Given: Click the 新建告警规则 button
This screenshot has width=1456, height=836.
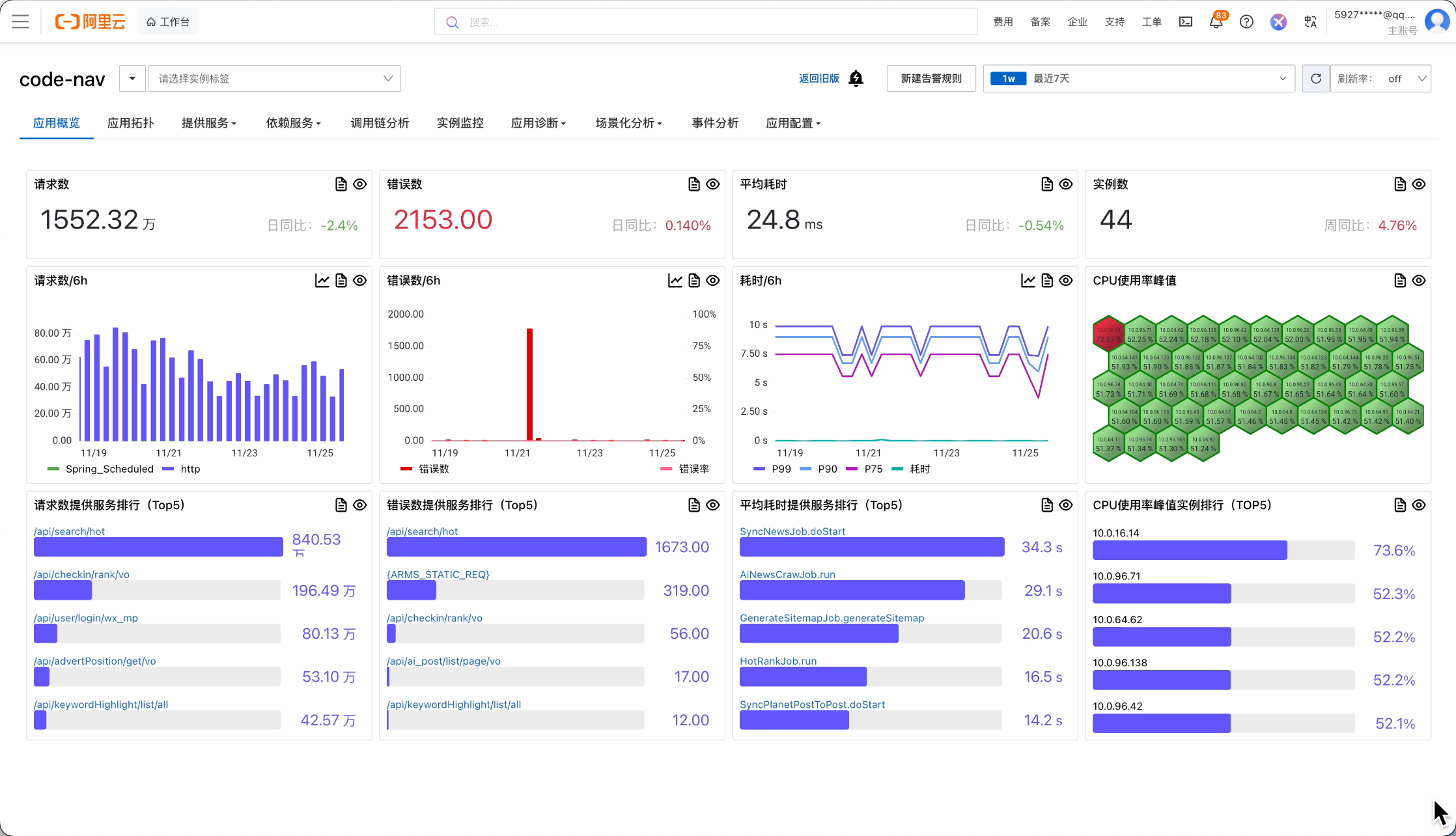Looking at the screenshot, I should pos(931,78).
